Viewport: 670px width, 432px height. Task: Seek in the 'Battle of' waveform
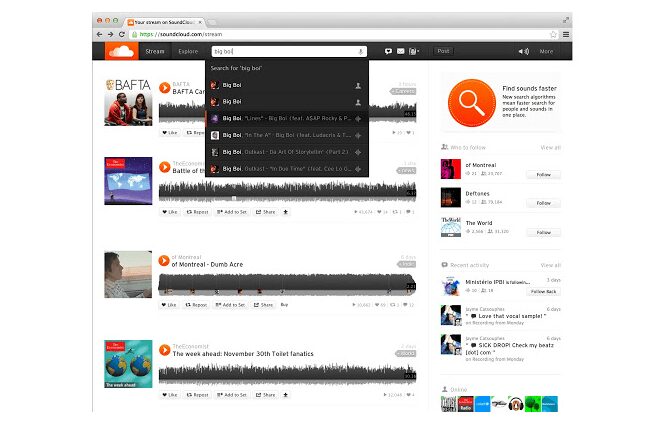coord(287,191)
